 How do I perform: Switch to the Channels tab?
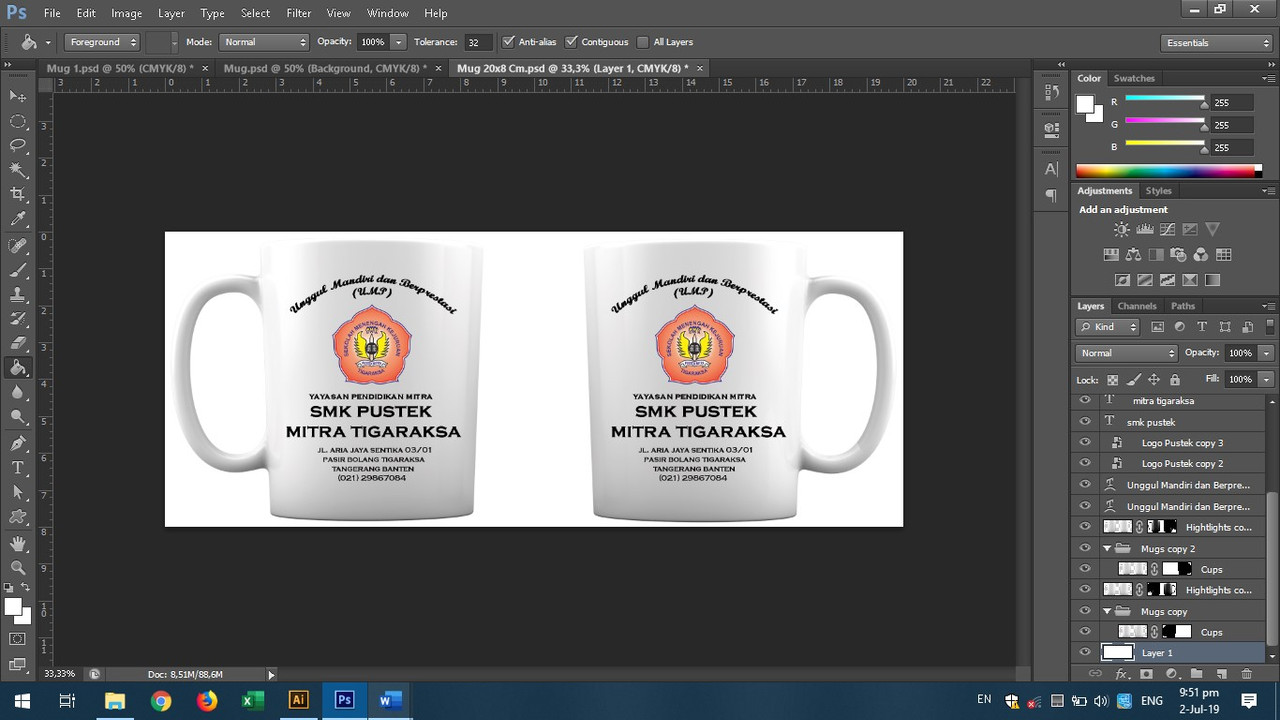tap(1137, 306)
